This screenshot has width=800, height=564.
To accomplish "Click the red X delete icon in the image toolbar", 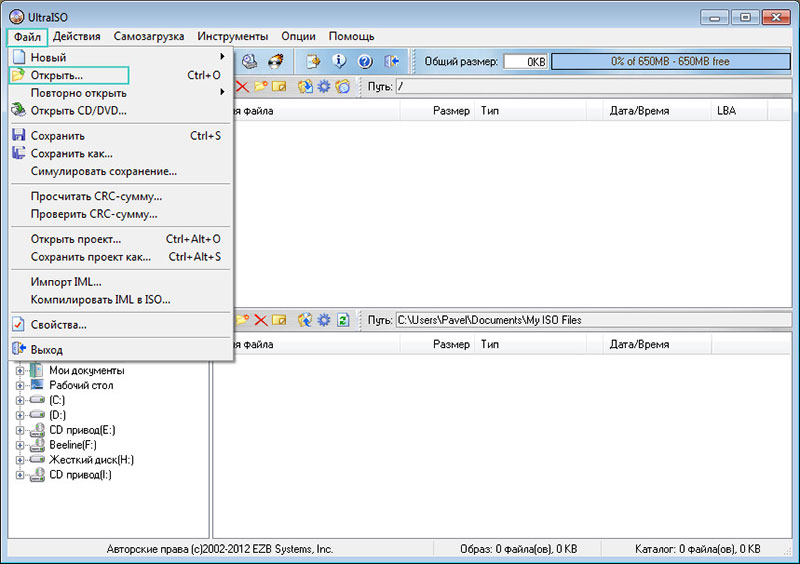I will tap(242, 87).
